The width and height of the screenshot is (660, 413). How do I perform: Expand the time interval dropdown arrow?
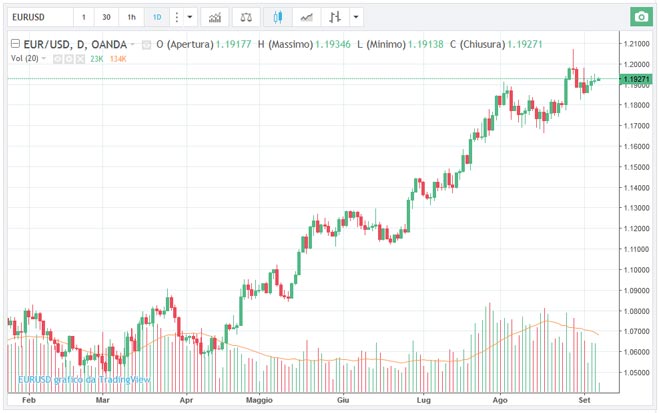coord(190,18)
